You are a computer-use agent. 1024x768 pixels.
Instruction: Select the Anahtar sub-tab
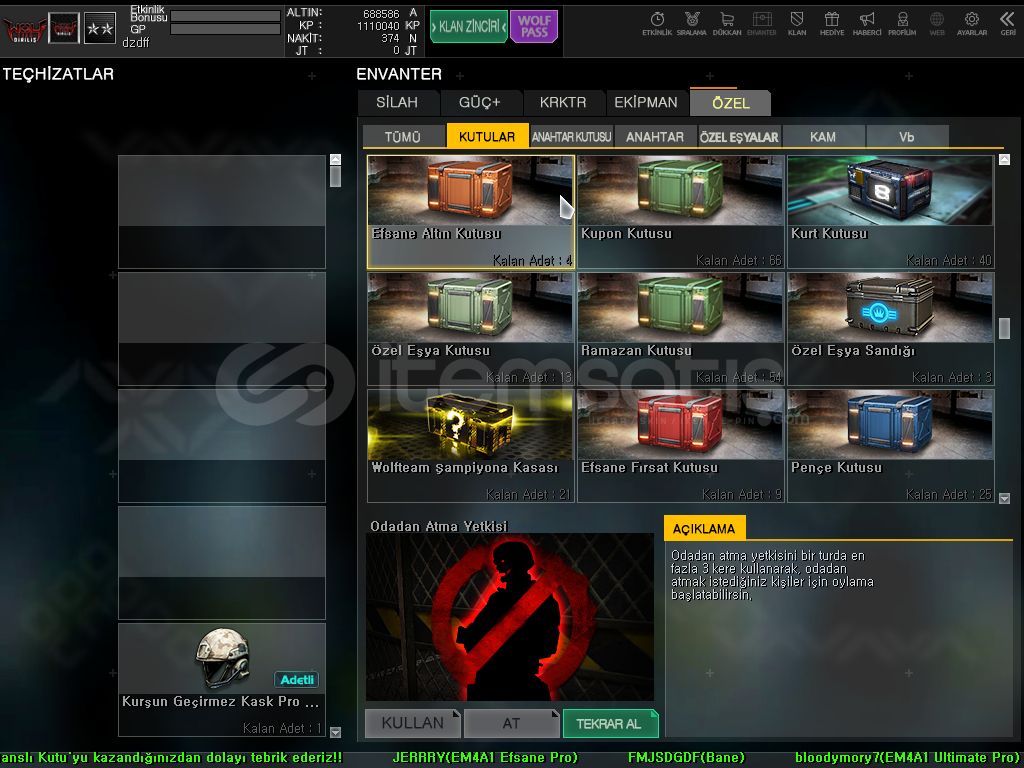655,137
